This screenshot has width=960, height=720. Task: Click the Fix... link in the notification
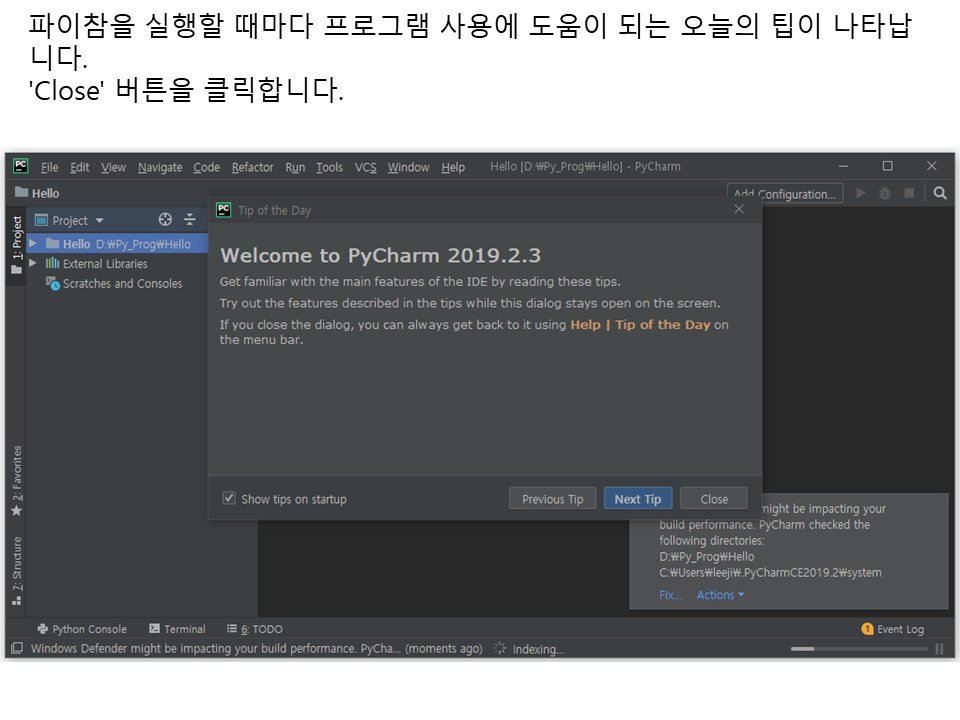670,595
